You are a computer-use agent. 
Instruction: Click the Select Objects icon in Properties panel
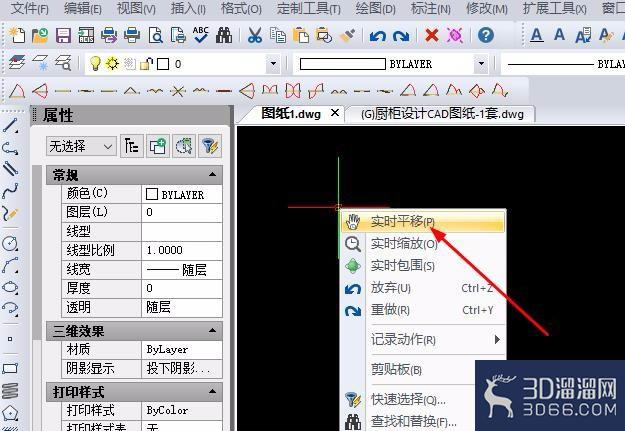pyautogui.click(x=184, y=146)
